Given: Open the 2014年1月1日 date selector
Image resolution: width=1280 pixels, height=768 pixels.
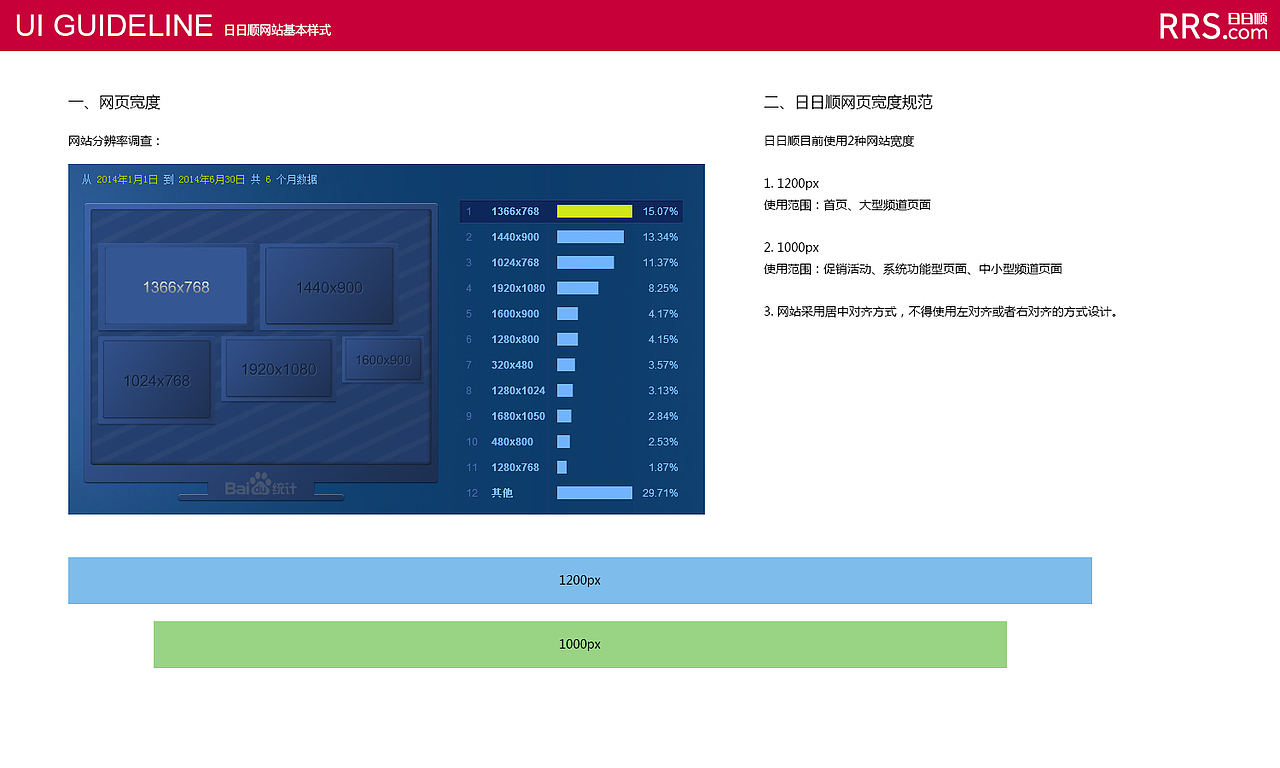Looking at the screenshot, I should point(126,179).
